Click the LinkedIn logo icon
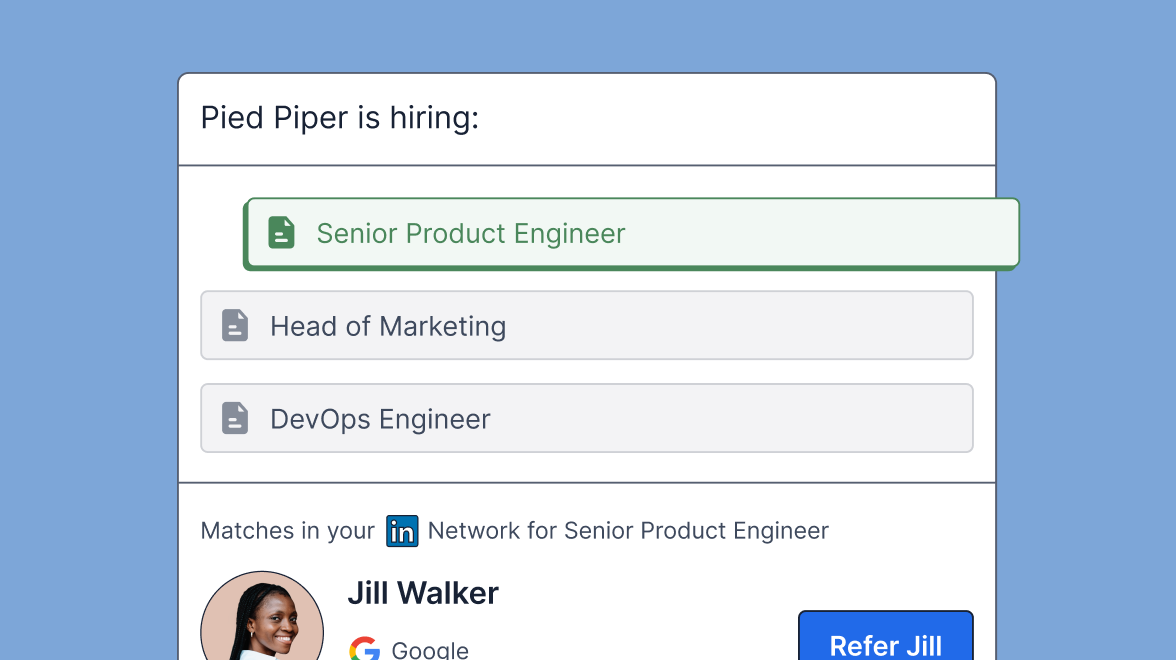This screenshot has height=660, width=1176. 402,531
